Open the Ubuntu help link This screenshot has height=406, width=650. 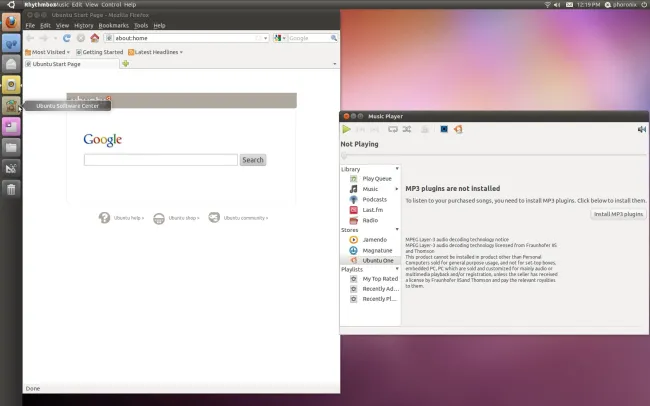(x=129, y=218)
